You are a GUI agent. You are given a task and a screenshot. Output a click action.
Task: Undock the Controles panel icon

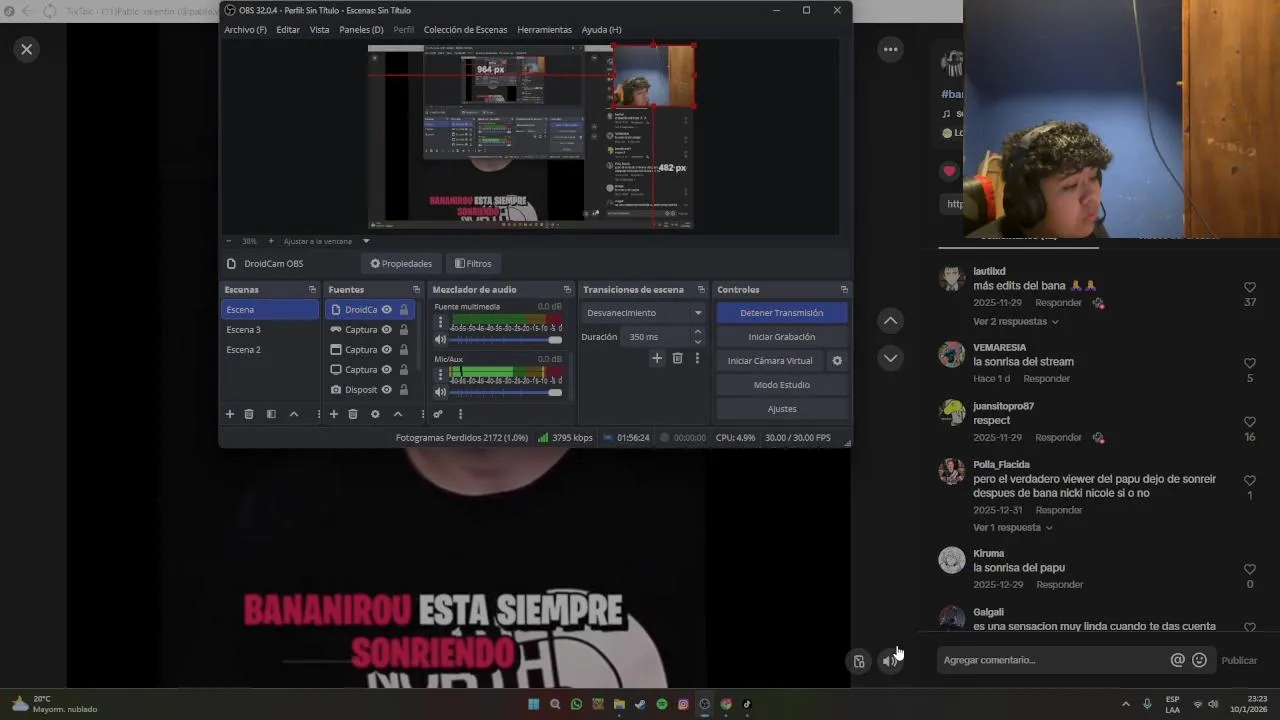pos(844,290)
